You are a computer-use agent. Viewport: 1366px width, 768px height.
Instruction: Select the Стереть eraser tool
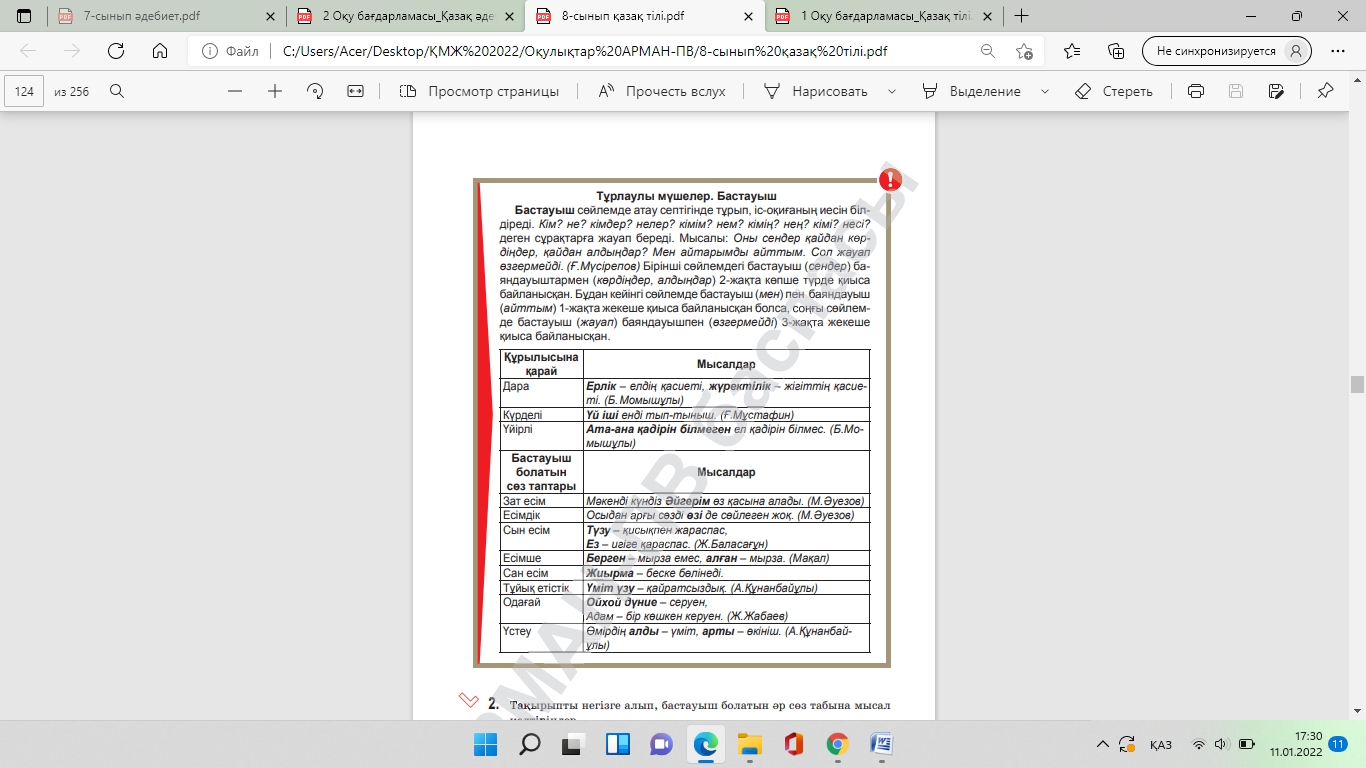click(1114, 91)
